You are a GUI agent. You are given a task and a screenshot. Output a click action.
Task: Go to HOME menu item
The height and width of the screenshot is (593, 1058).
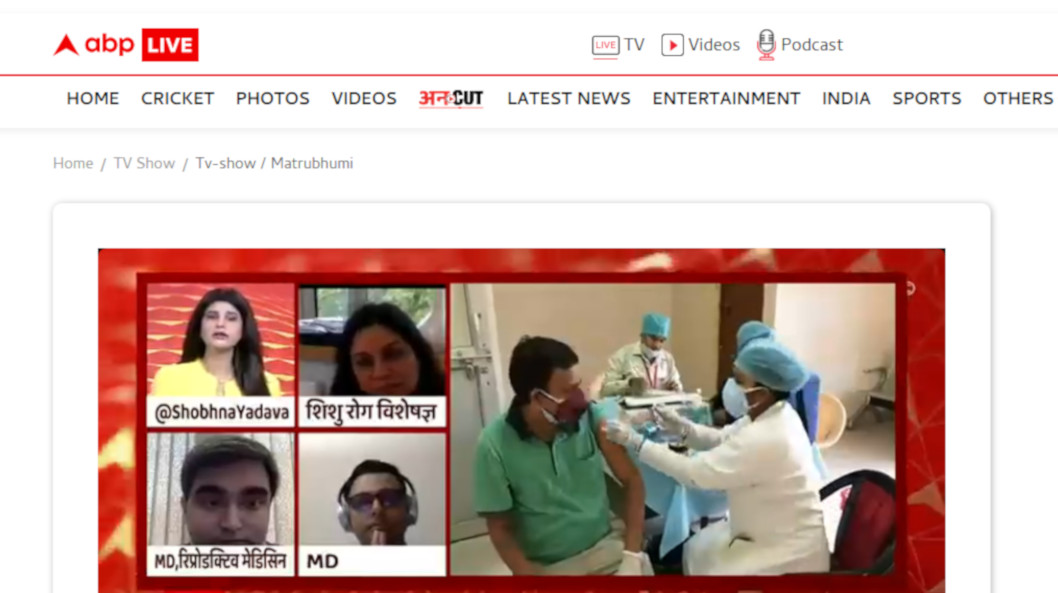point(92,98)
